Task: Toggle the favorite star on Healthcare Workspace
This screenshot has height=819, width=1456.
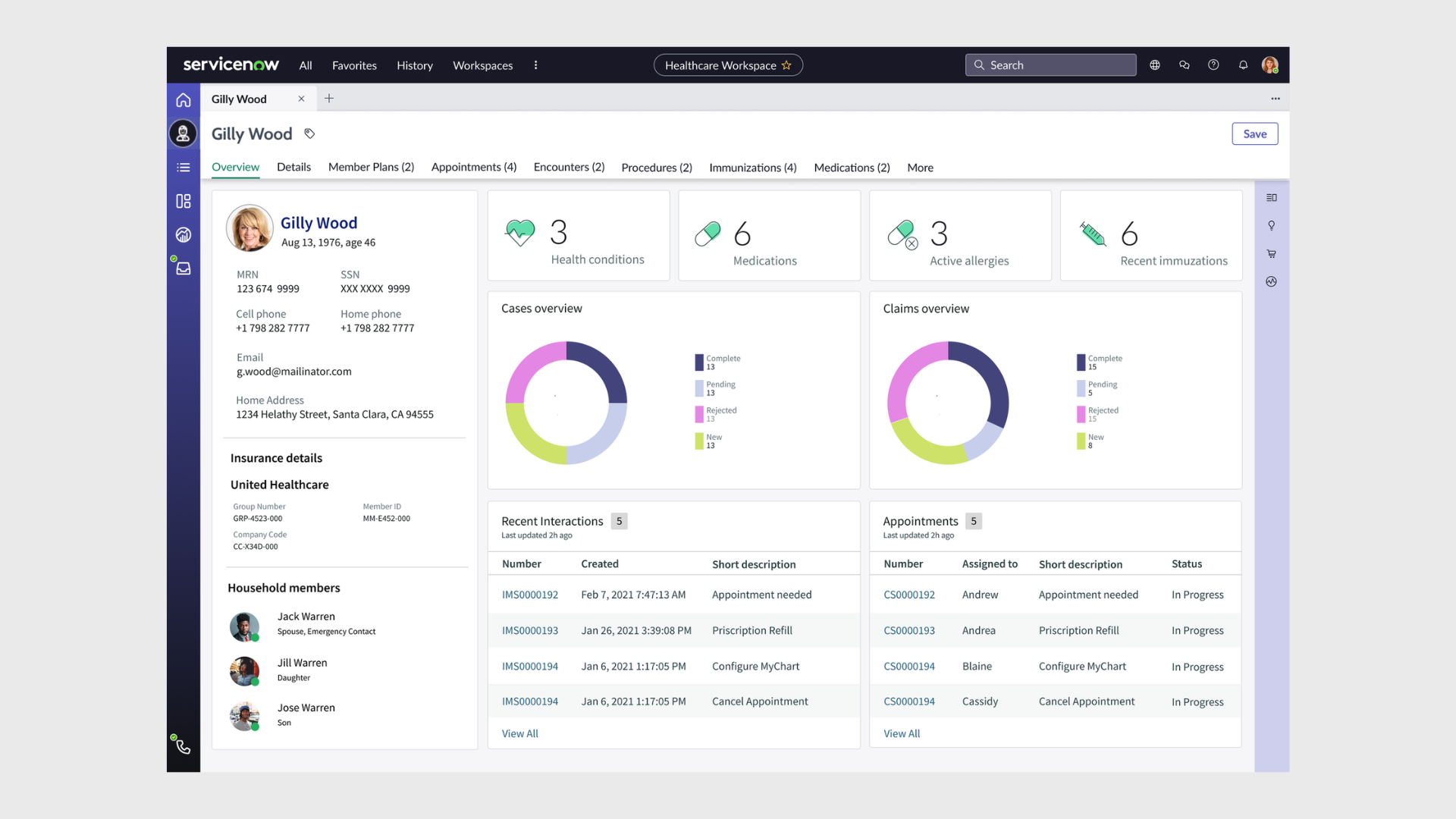Action: pyautogui.click(x=787, y=65)
